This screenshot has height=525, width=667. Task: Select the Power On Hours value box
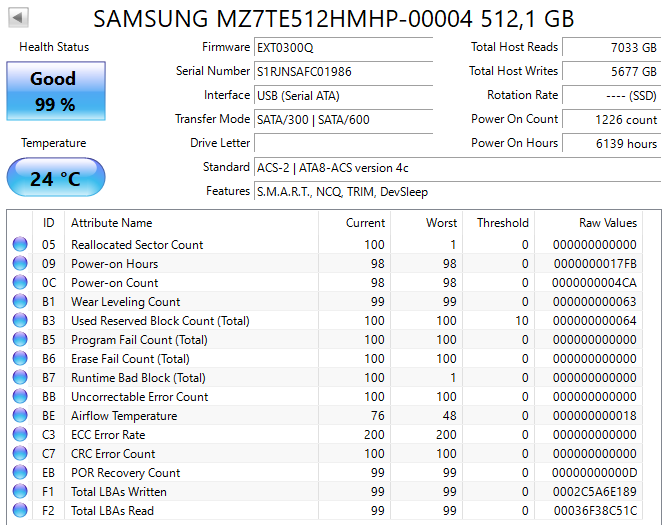[x=611, y=144]
